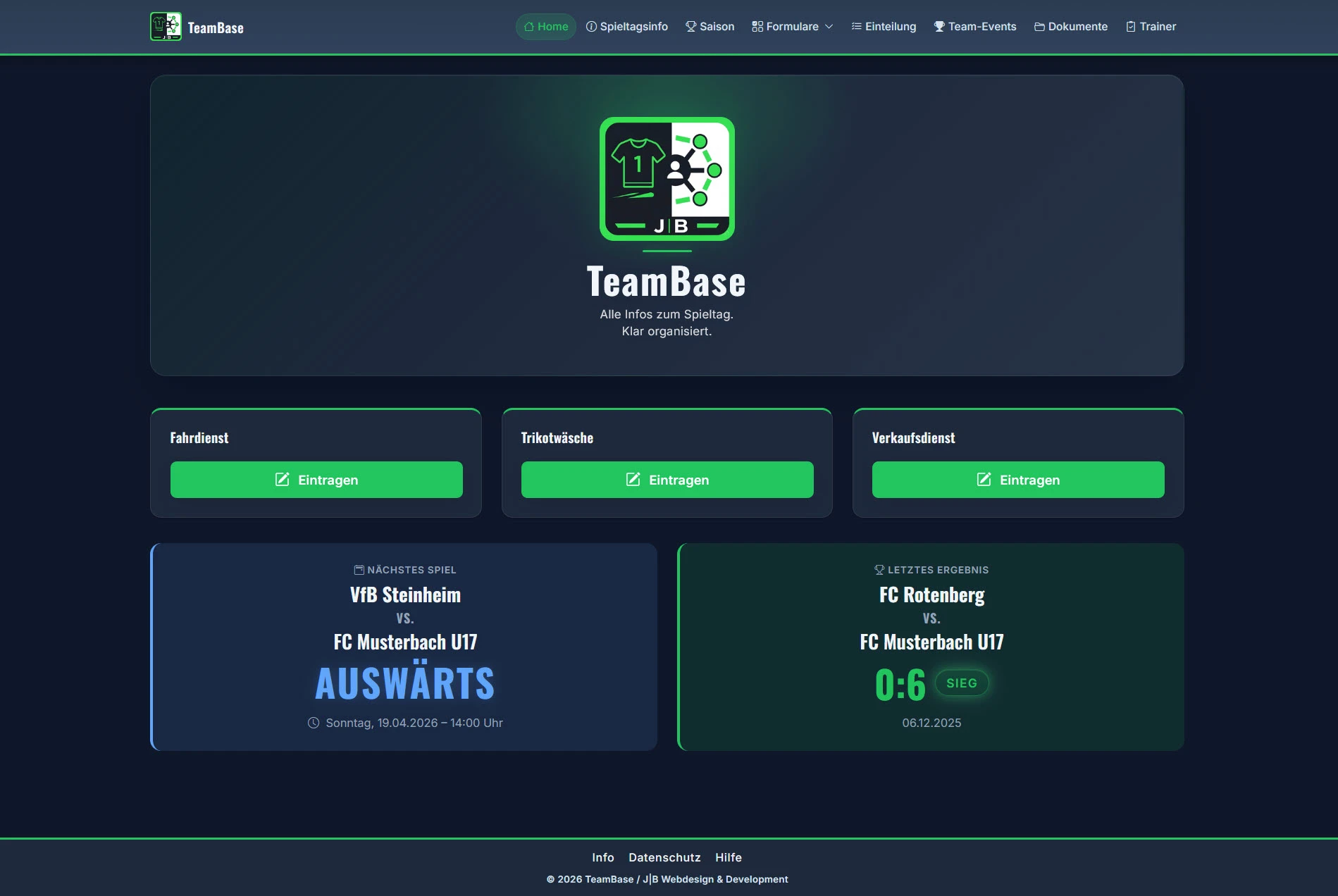This screenshot has width=1338, height=896.
Task: Open the Datenschutz footer link
Action: [664, 857]
